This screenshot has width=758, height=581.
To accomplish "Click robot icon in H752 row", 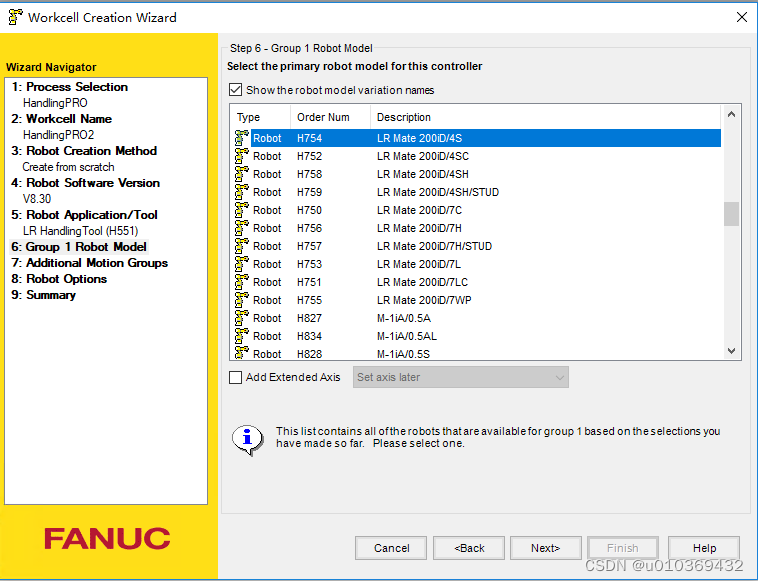I will click(242, 156).
